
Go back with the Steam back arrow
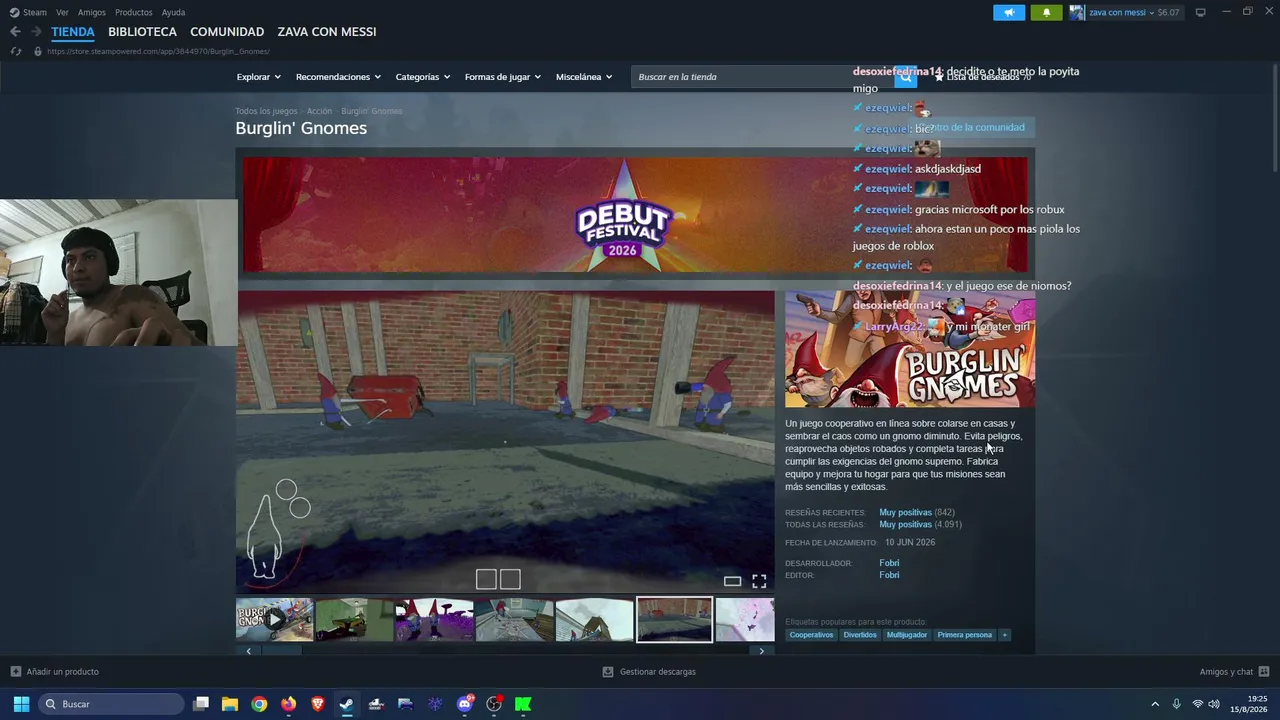[15, 32]
